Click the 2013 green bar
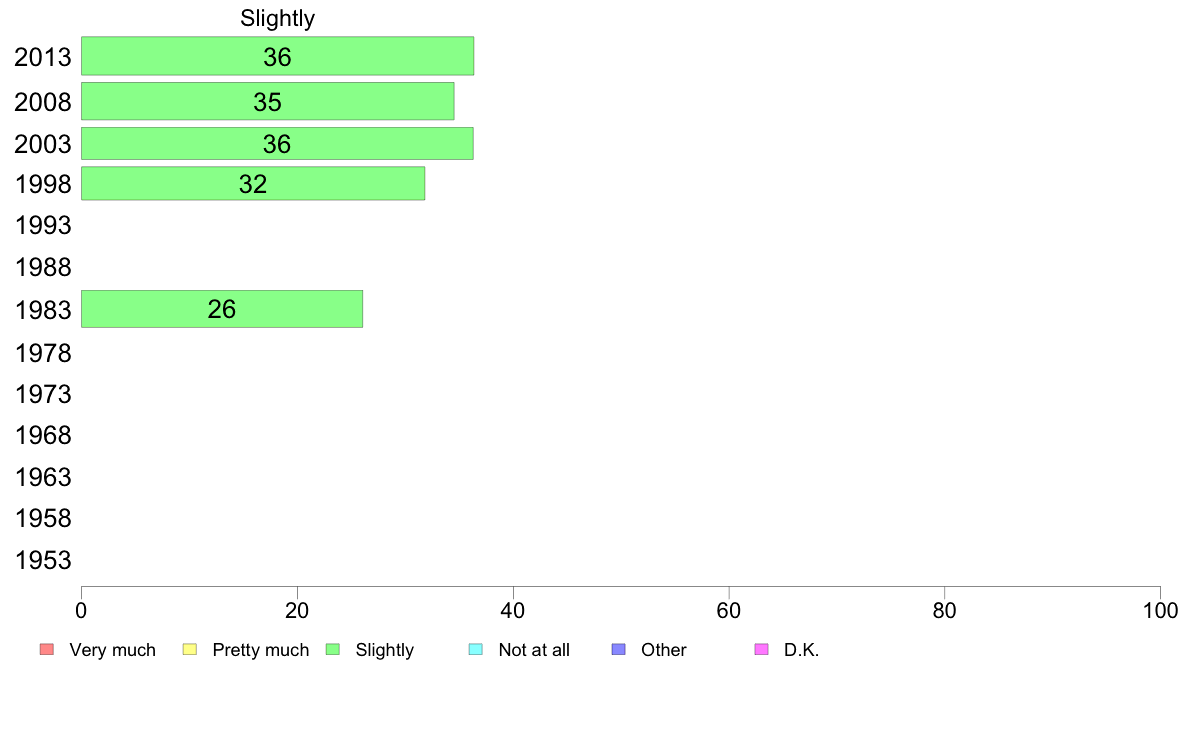This screenshot has width=1188, height=736. click(x=277, y=56)
